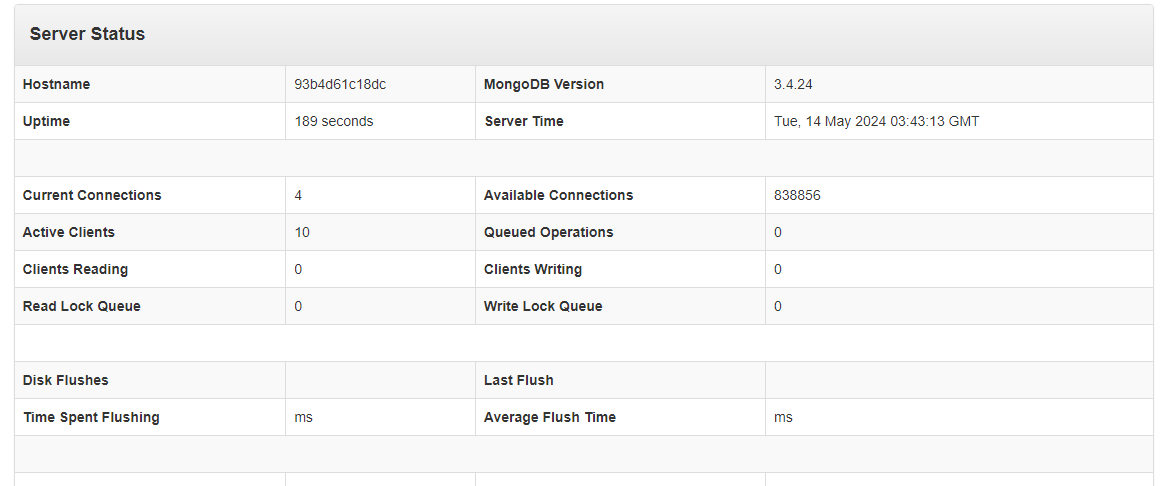1175x486 pixels.
Task: Select the Available Connections value 838856
Action: coord(797,195)
